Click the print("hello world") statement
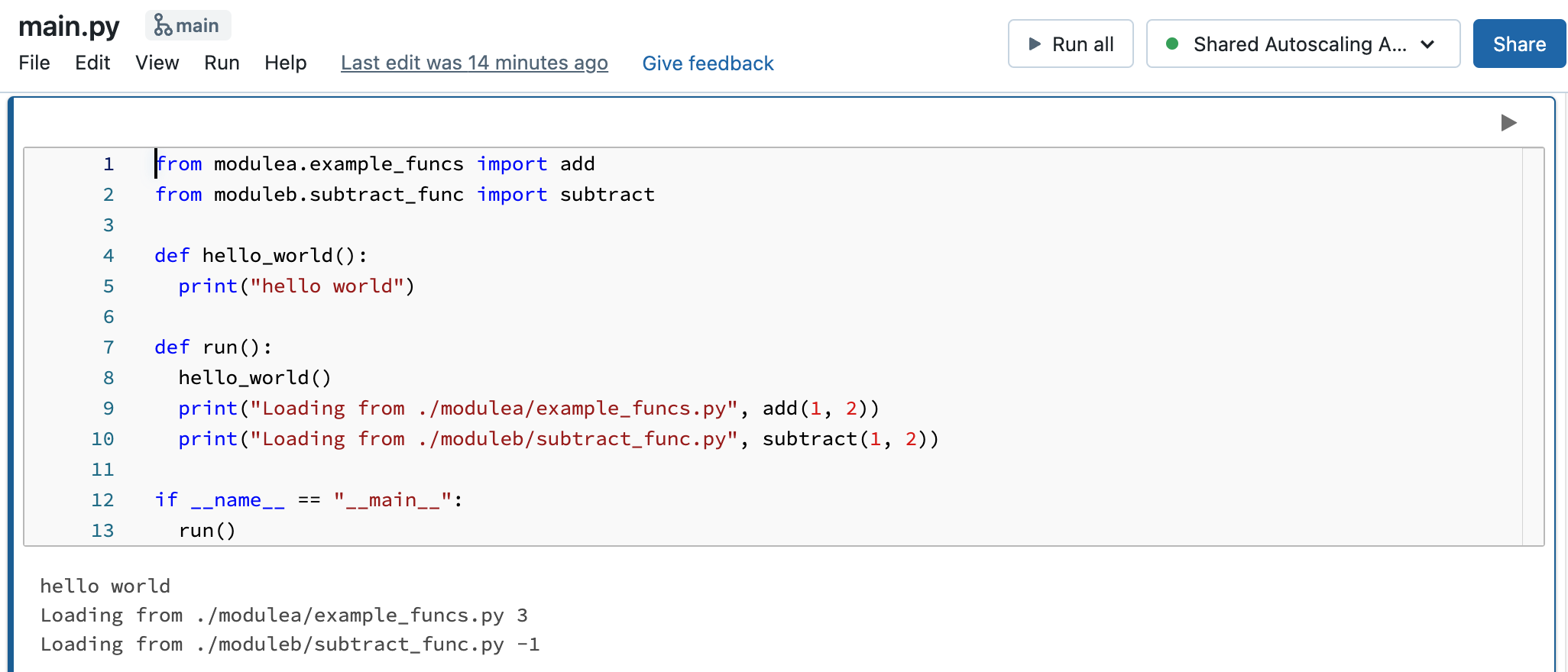 [x=296, y=286]
